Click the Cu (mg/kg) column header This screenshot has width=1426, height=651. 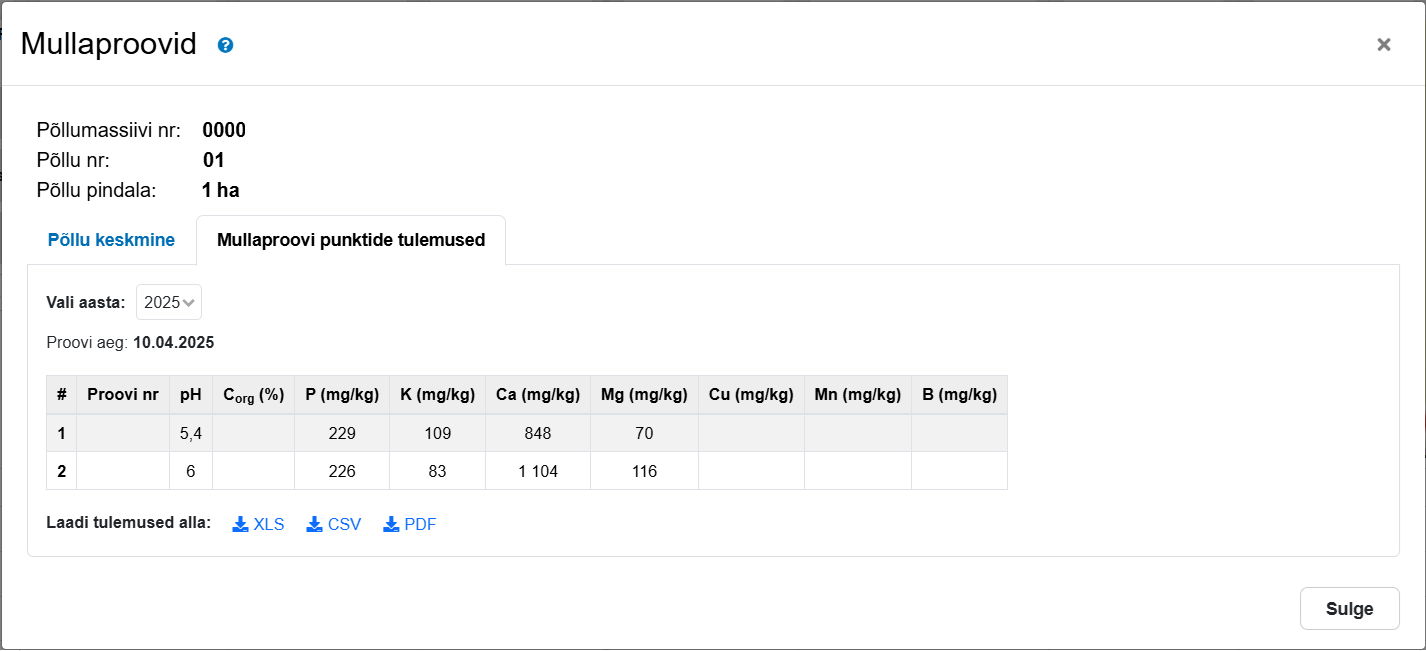point(751,395)
